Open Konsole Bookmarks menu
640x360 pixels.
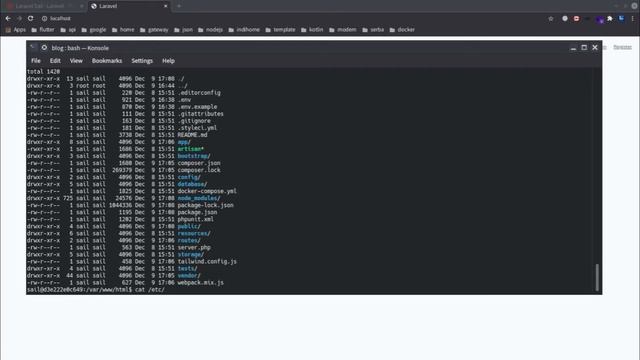coord(107,61)
